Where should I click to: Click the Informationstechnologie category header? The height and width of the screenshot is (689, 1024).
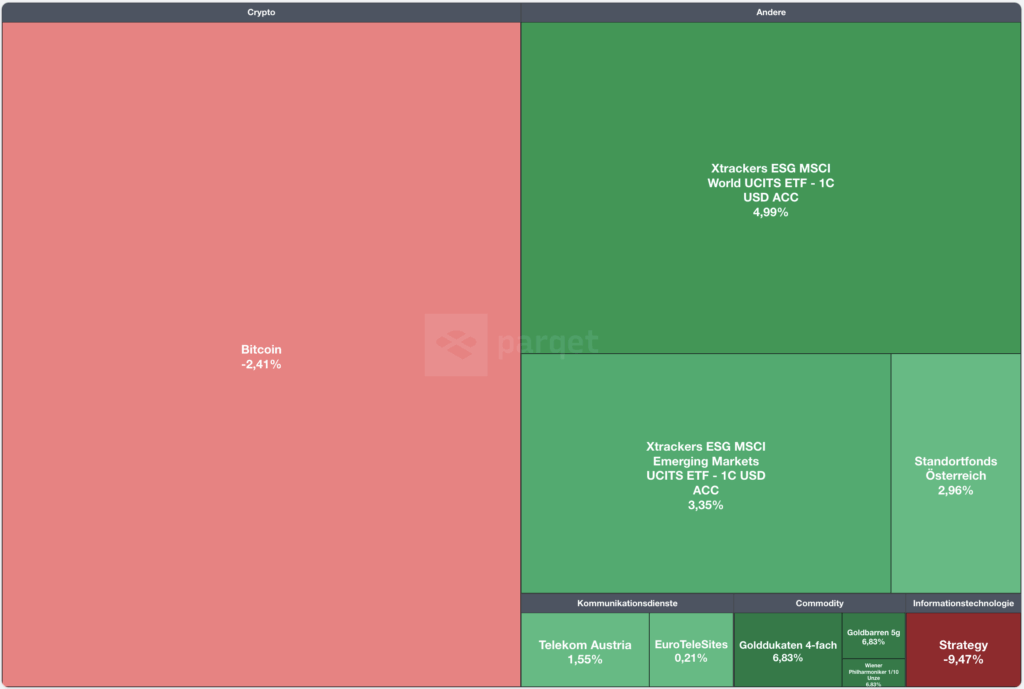963,603
